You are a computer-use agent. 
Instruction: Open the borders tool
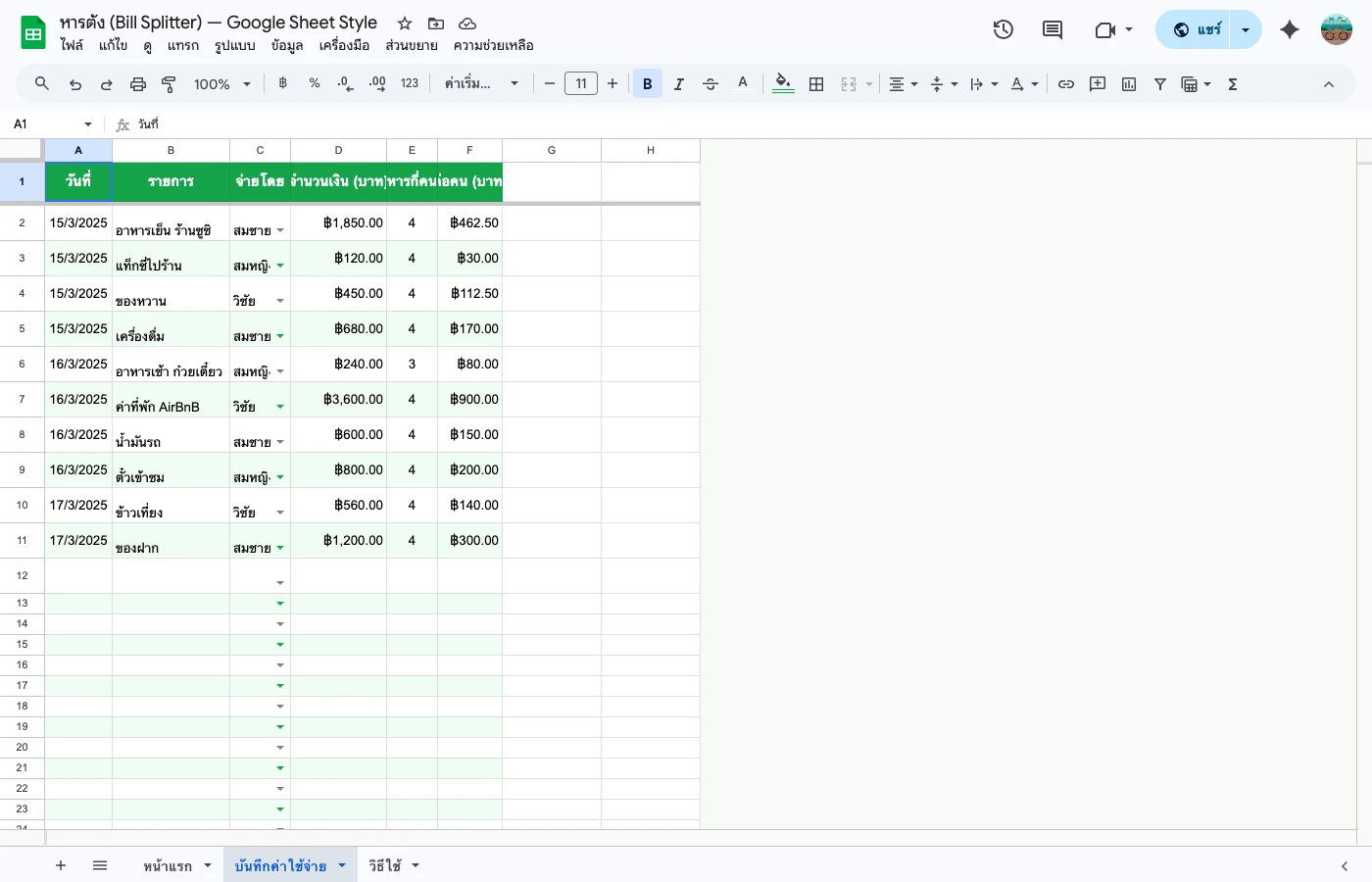pos(816,84)
